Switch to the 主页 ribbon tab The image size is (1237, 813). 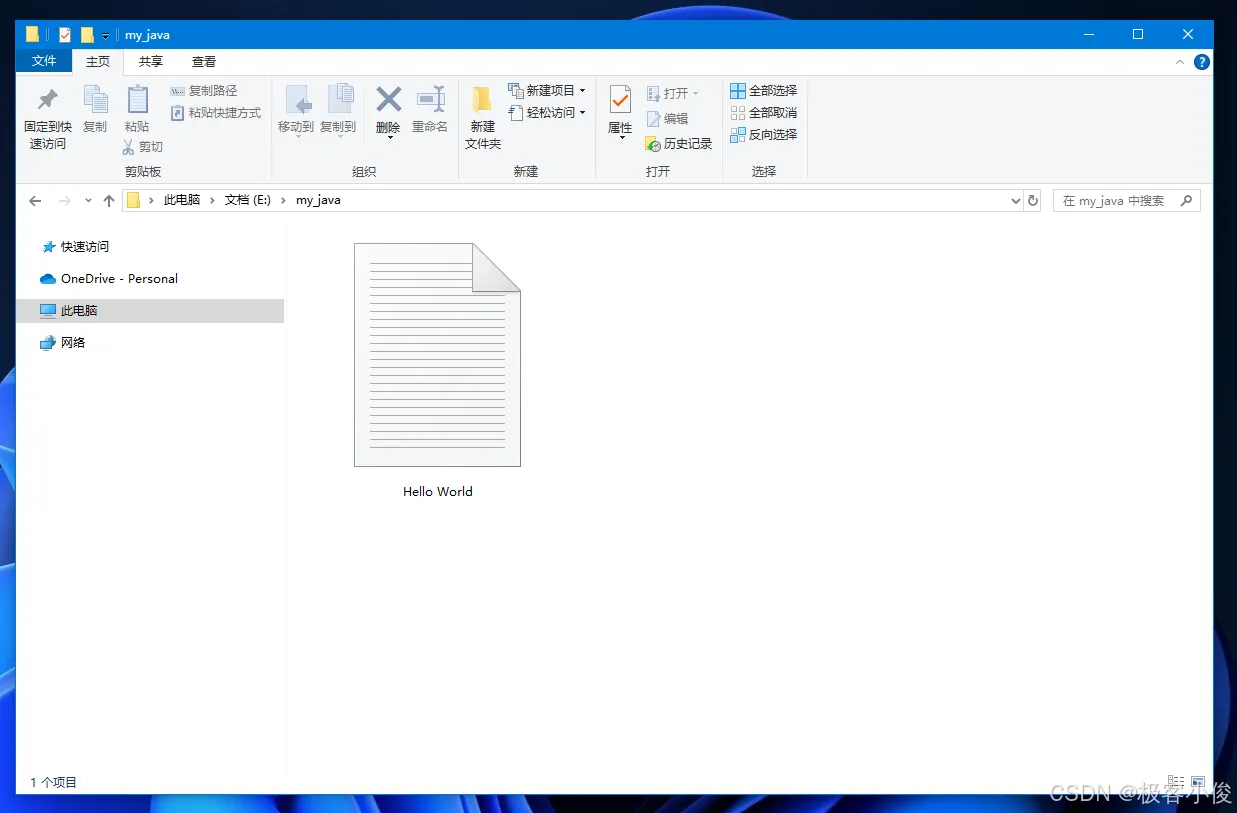click(98, 61)
